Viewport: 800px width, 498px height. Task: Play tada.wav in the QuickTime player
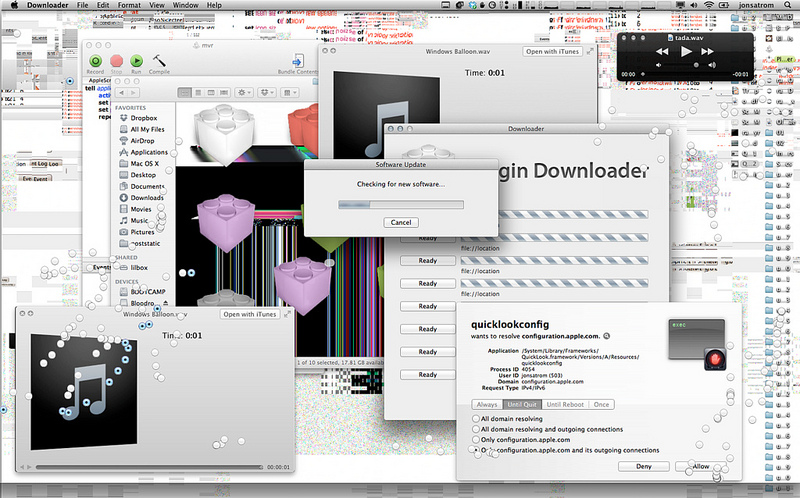(x=686, y=52)
